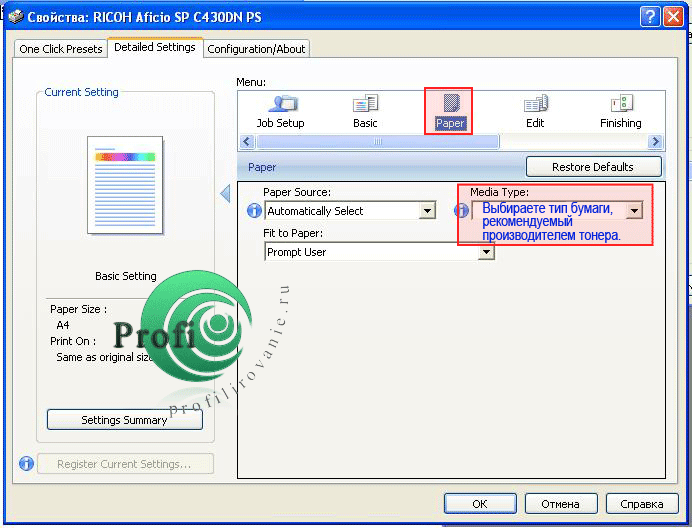Open the Finishing menu icon
Image resolution: width=692 pixels, height=529 pixels.
(620, 110)
